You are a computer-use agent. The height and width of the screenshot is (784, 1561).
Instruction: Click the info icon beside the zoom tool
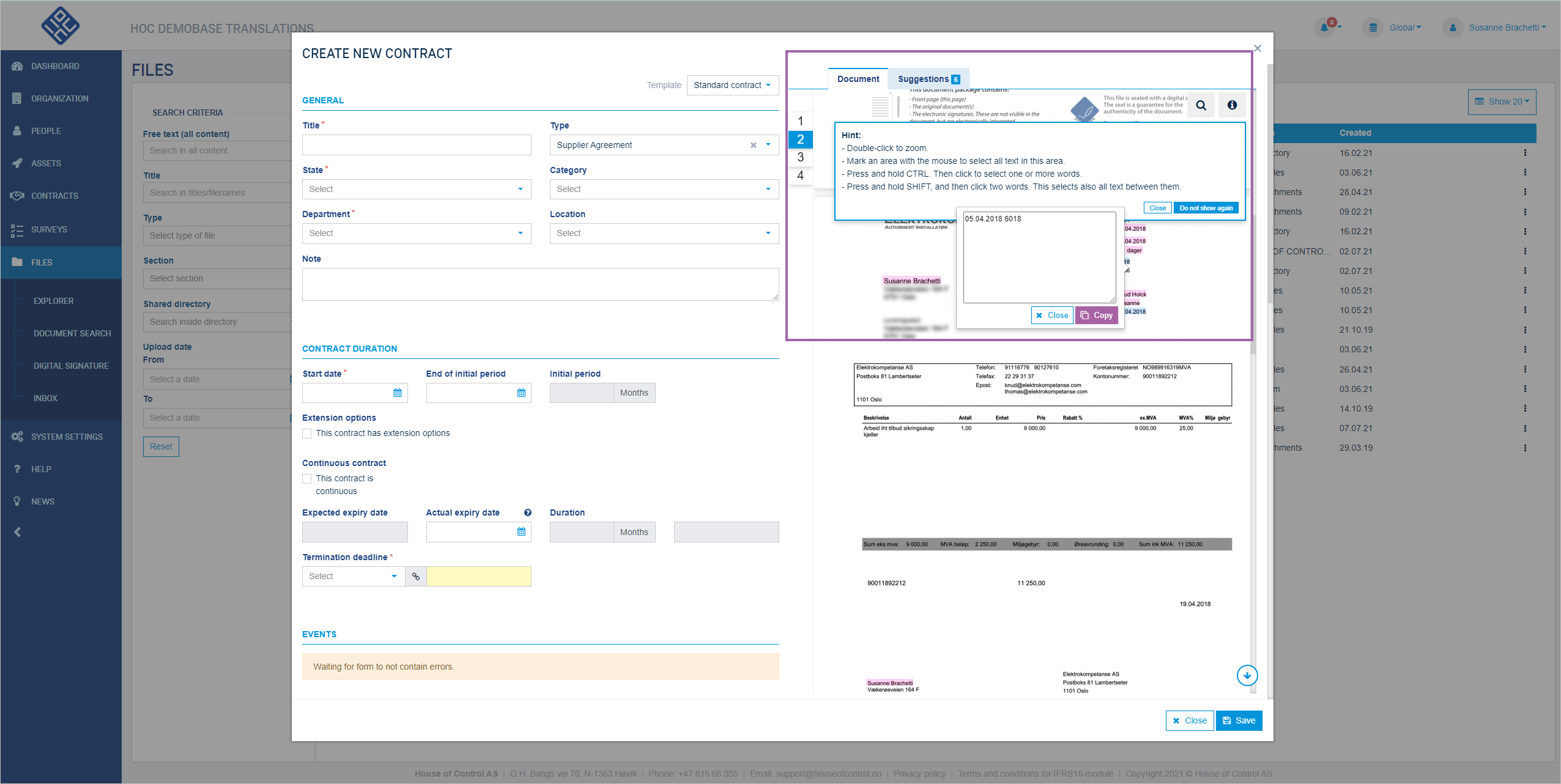coord(1231,105)
